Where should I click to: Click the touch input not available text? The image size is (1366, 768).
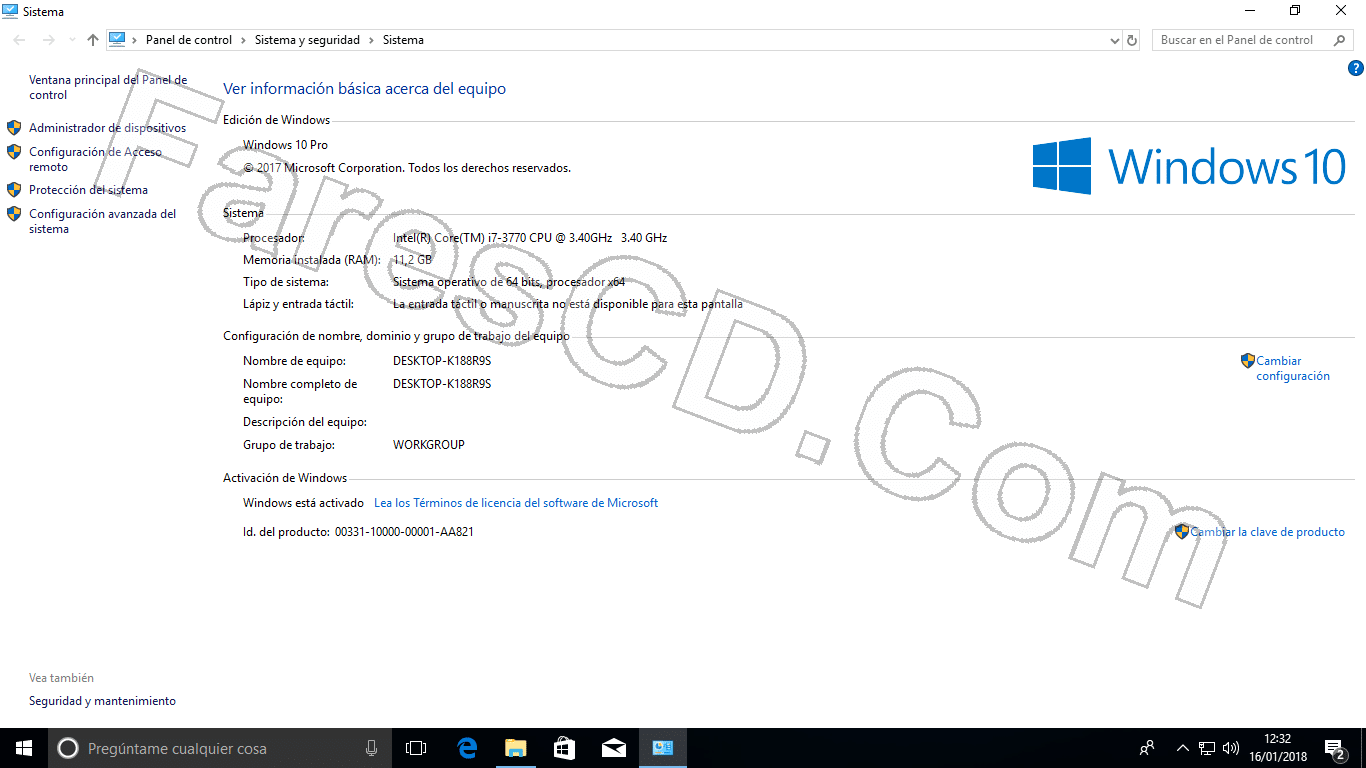point(568,304)
